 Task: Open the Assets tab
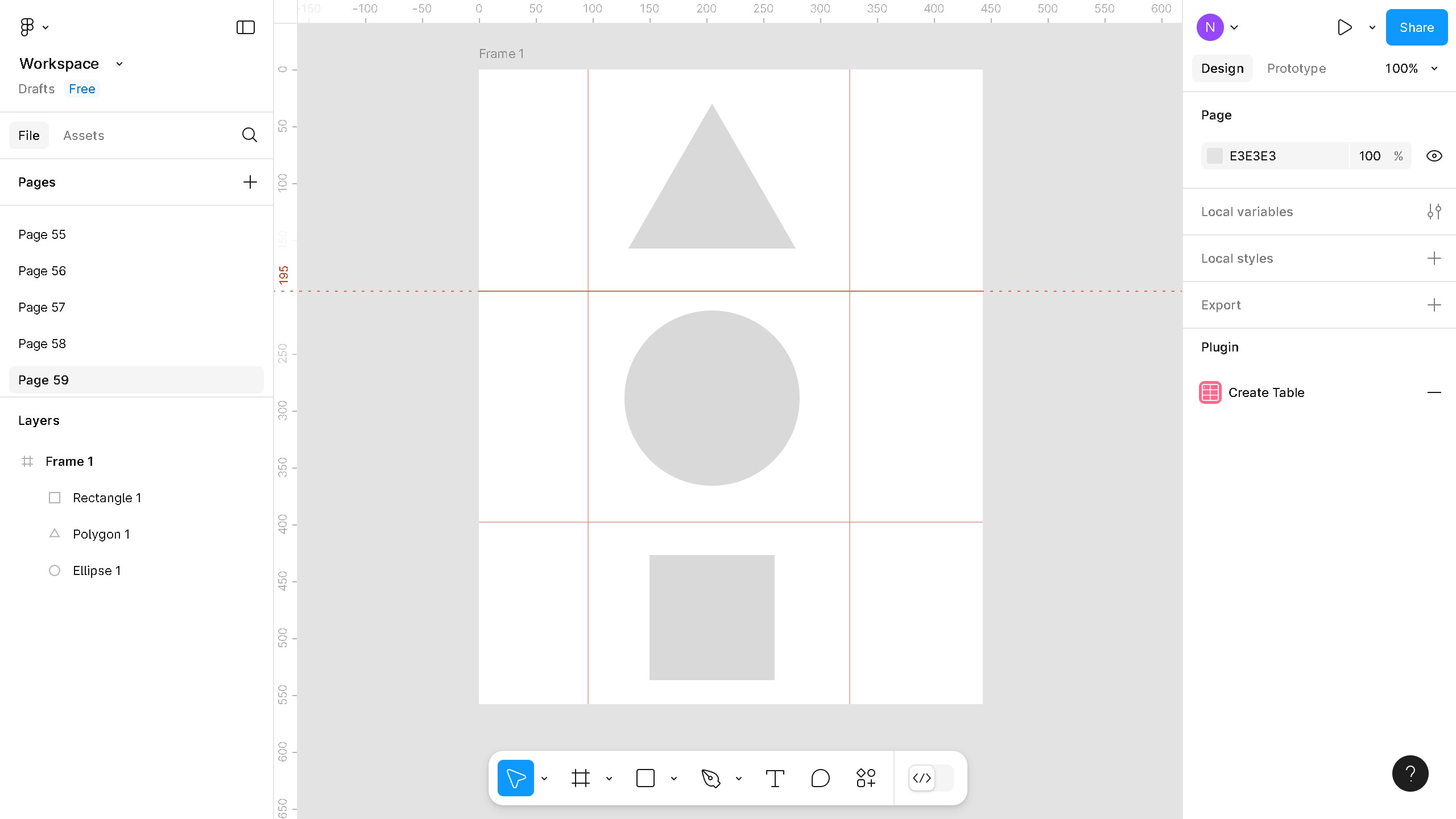click(84, 135)
